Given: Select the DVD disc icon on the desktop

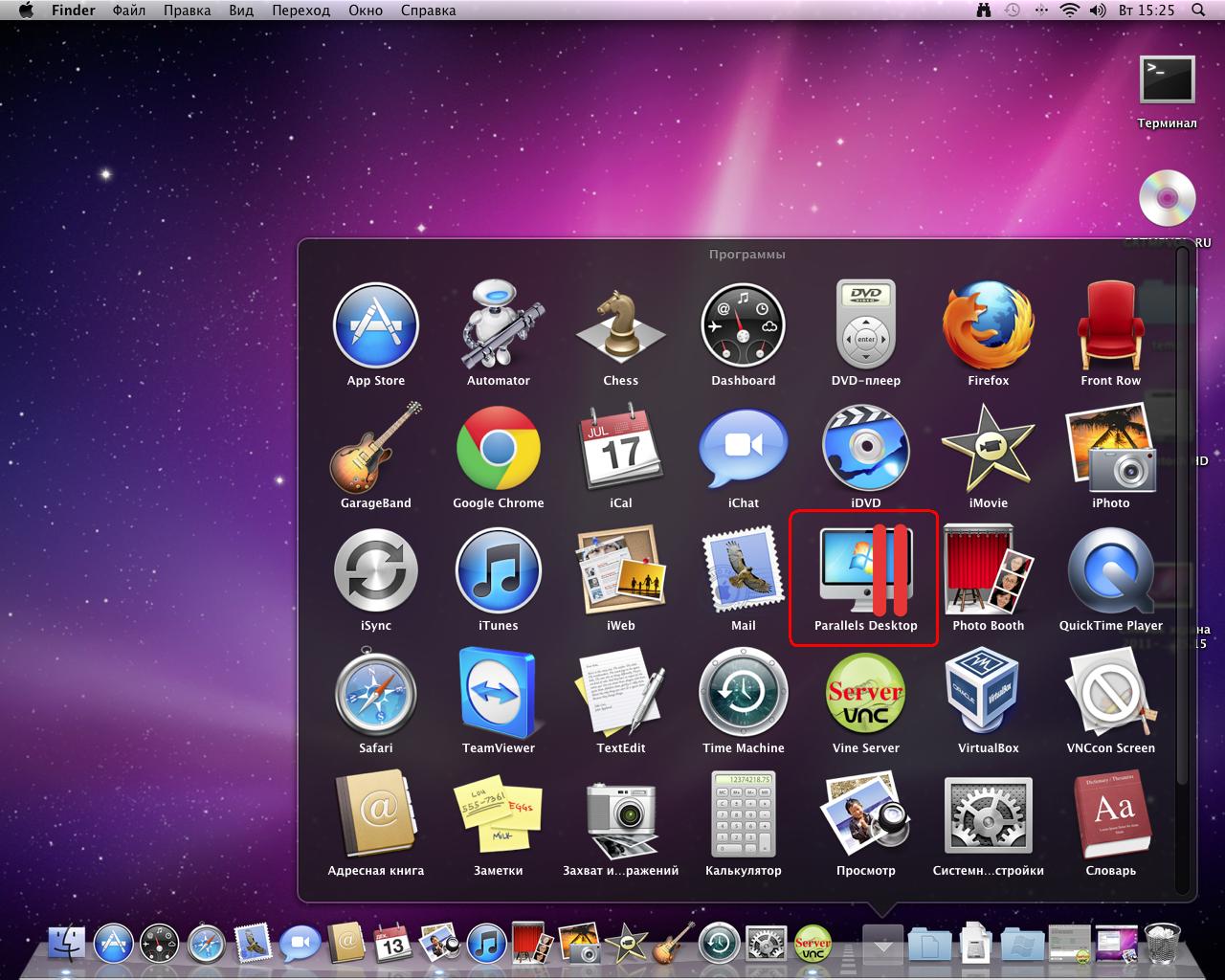Looking at the screenshot, I should click(x=1168, y=198).
